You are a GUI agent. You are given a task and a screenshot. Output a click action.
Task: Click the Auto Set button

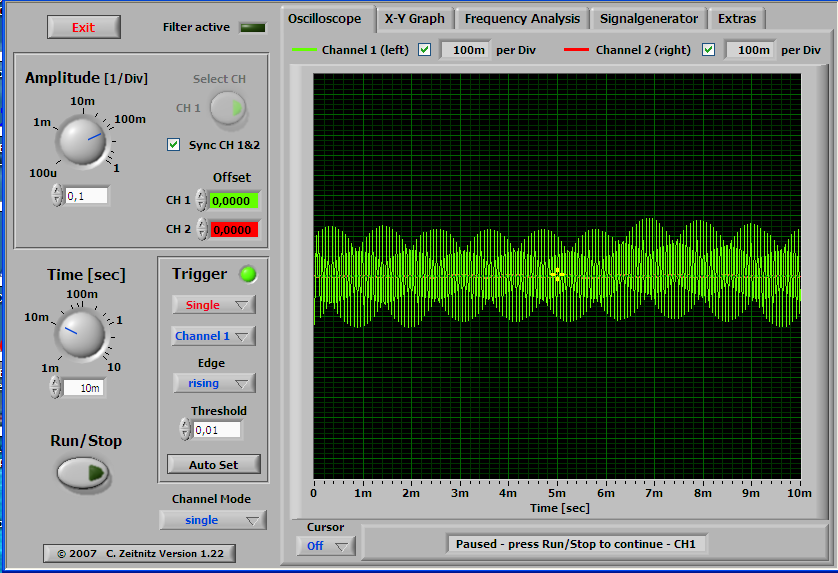tap(212, 464)
